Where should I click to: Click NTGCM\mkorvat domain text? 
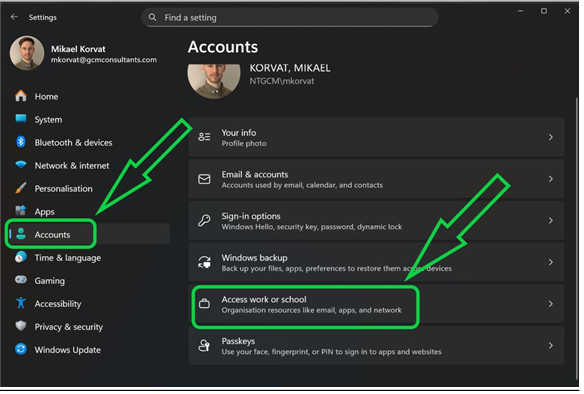(x=282, y=81)
